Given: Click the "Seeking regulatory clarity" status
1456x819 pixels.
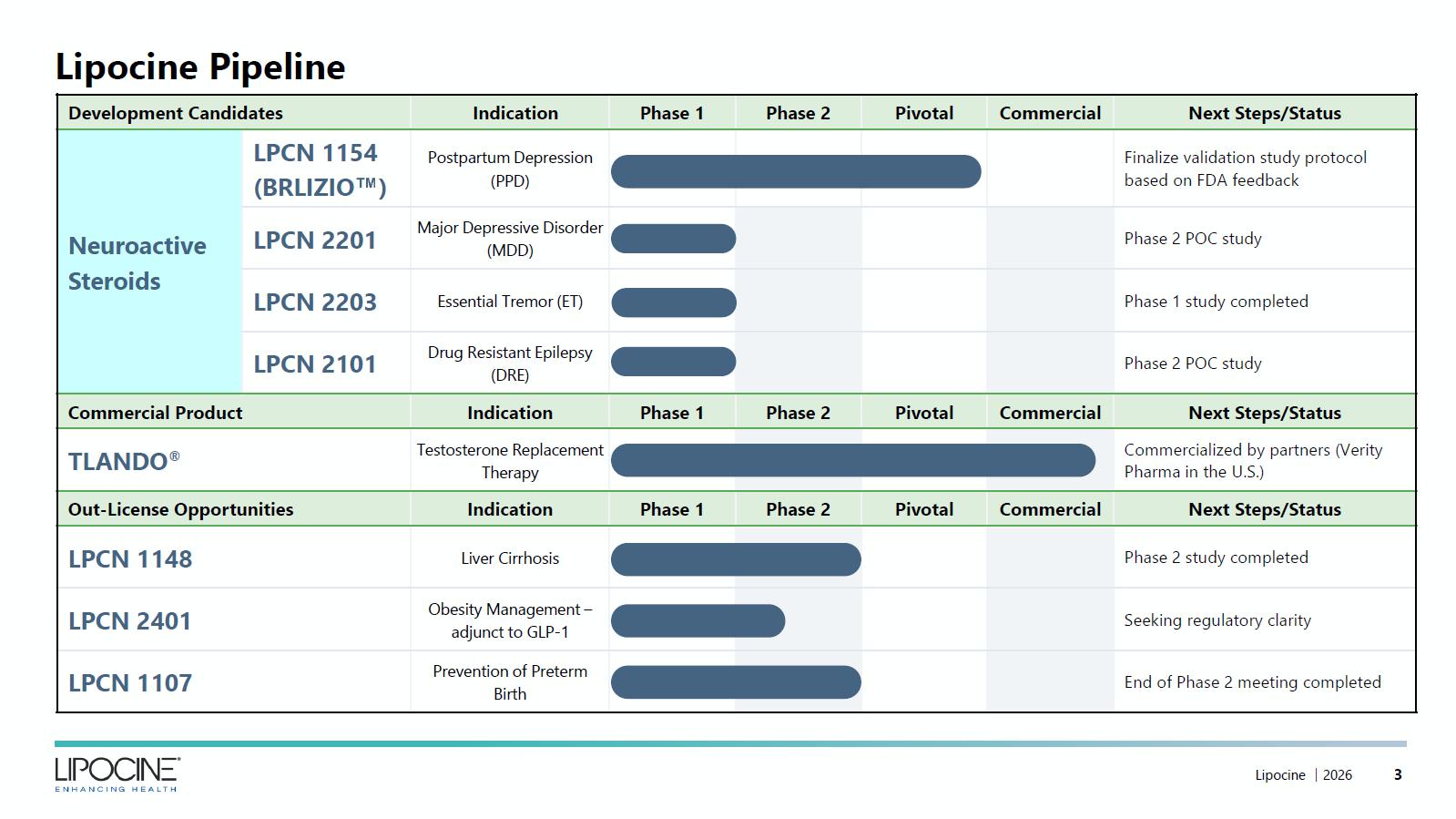Looking at the screenshot, I should click(1217, 619).
